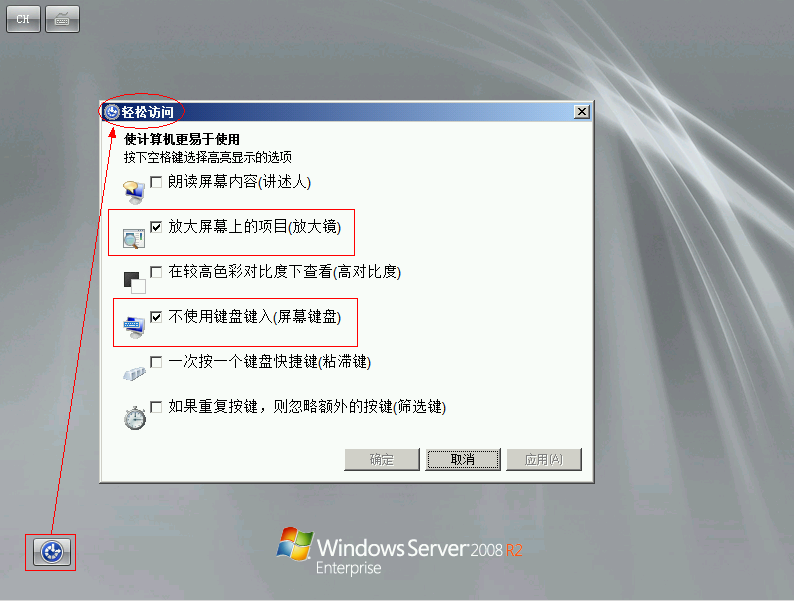Click the Magnifier icon
The image size is (794, 601).
point(134,238)
